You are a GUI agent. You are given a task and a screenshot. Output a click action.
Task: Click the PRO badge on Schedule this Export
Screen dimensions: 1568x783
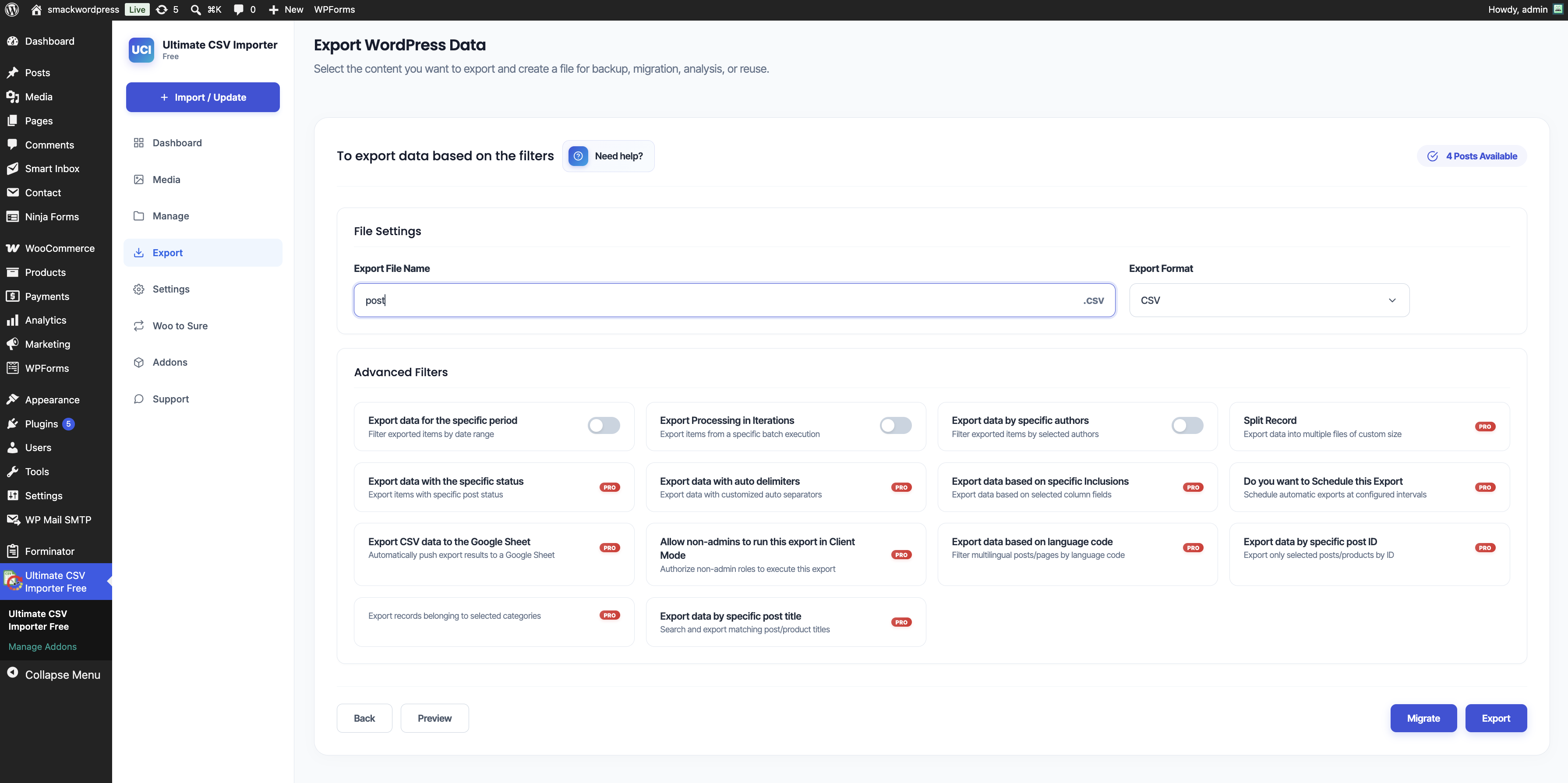click(1485, 487)
